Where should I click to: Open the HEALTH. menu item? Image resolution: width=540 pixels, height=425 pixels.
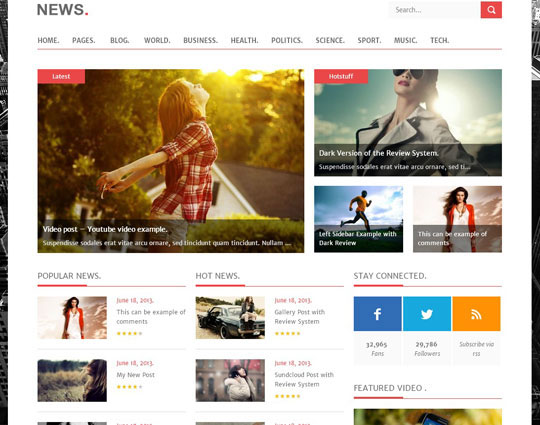(x=245, y=40)
